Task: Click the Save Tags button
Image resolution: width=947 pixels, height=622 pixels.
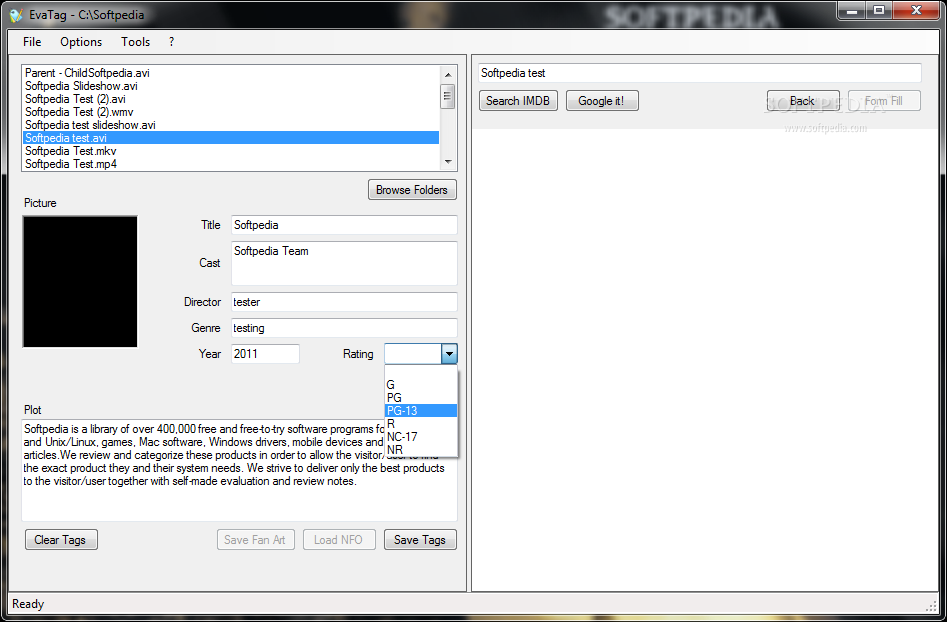Action: [x=420, y=540]
